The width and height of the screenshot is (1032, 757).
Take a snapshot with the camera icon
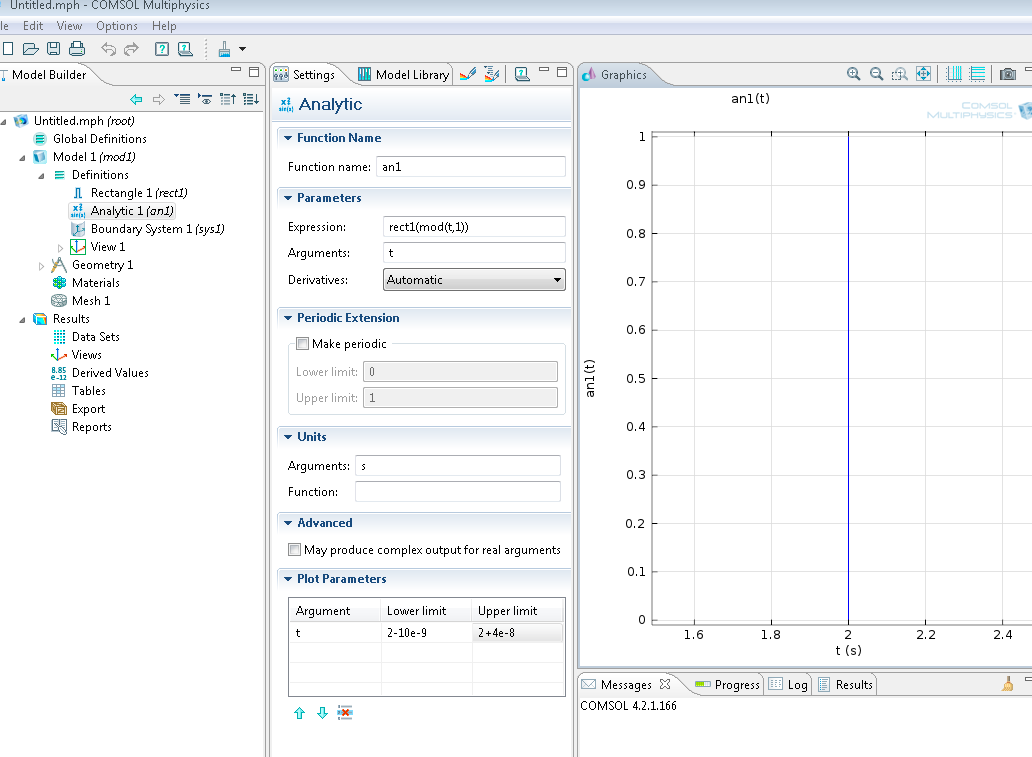point(1008,74)
